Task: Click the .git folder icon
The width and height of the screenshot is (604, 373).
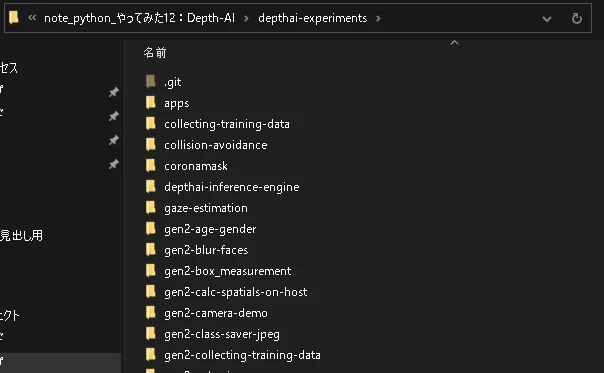Action: coord(151,81)
